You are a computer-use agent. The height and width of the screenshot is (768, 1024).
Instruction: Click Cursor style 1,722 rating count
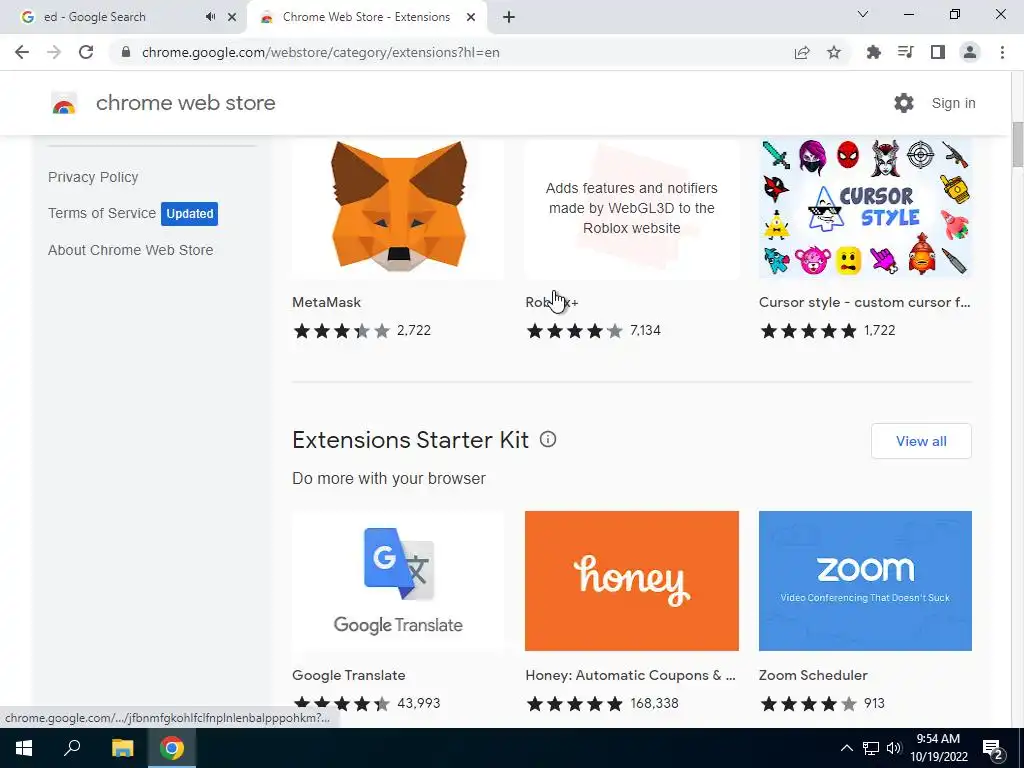tap(879, 330)
